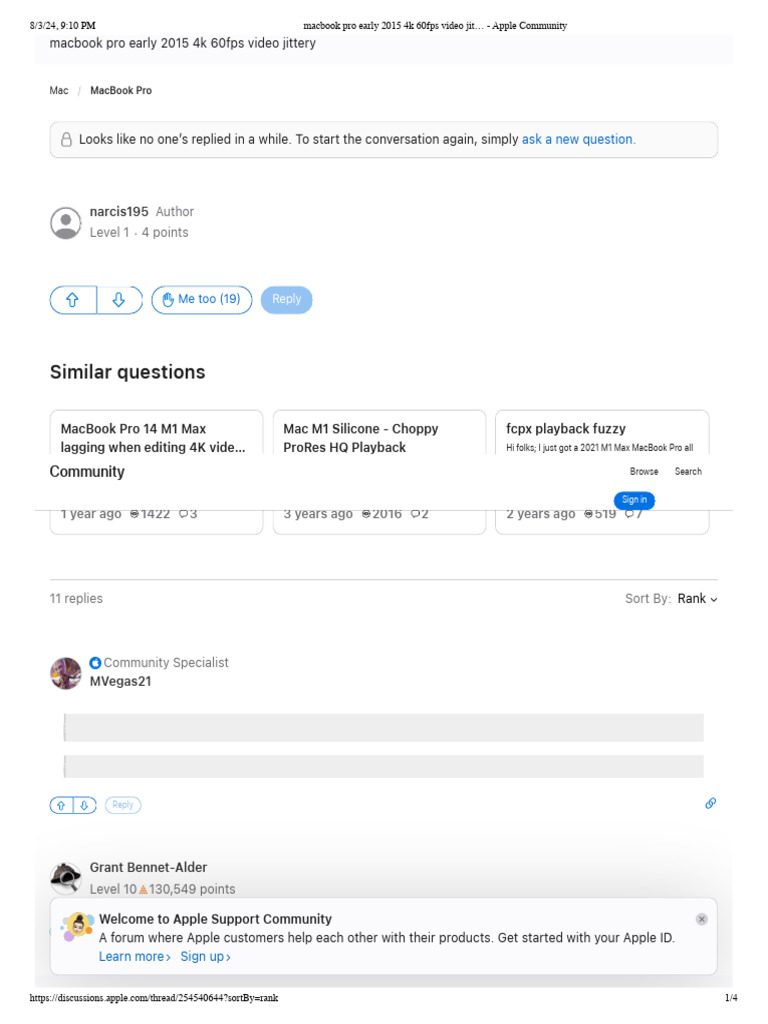
Task: Copy link to MVegas21's reply
Action: 710,803
